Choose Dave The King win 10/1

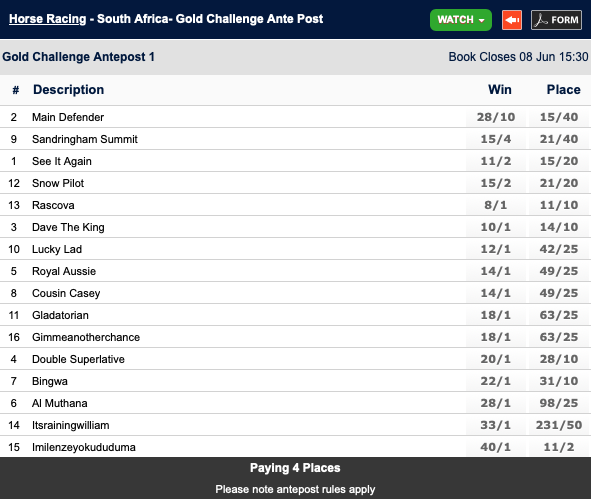click(x=496, y=227)
